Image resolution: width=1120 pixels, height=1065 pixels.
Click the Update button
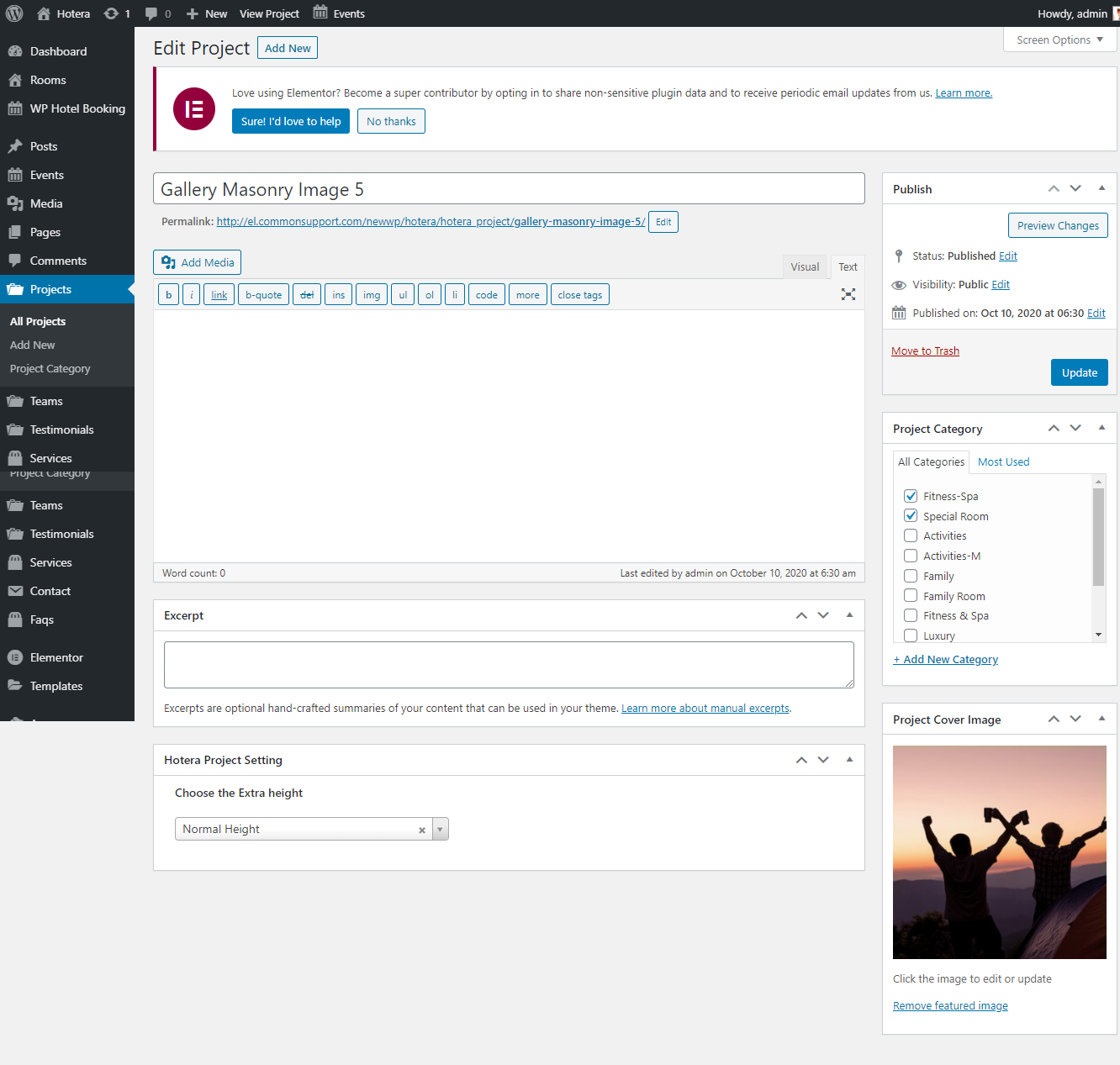point(1079,372)
